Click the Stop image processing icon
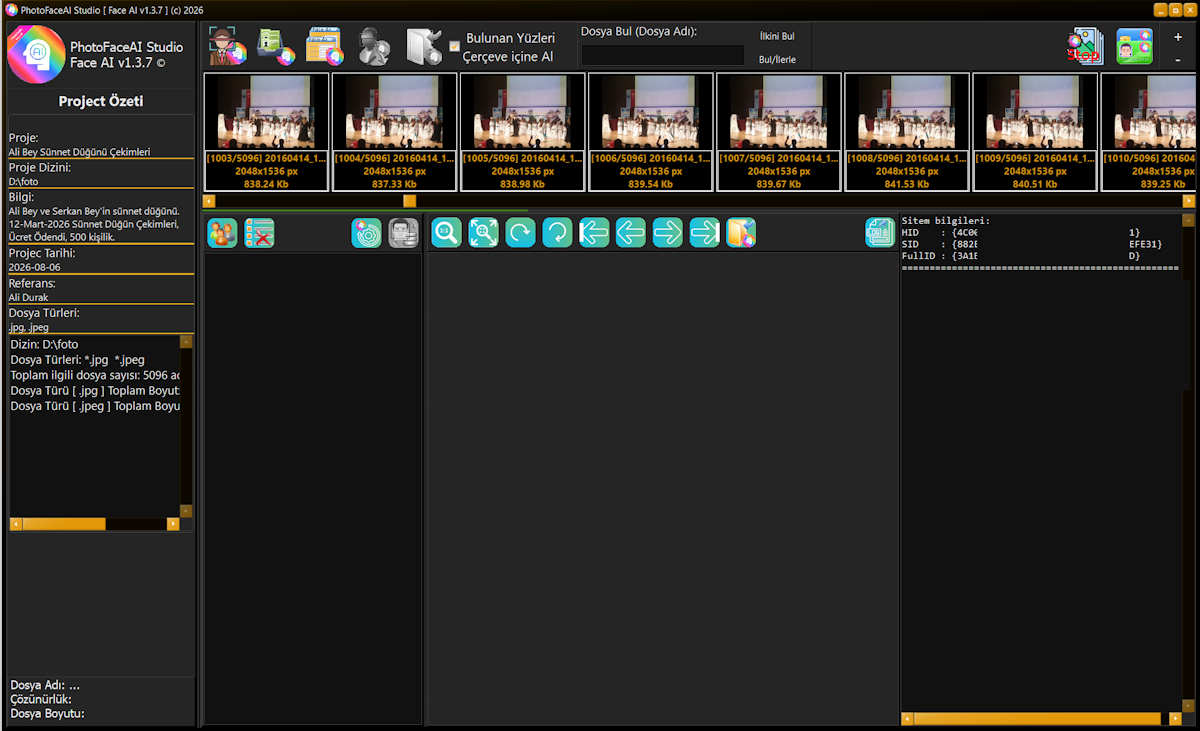The image size is (1200, 731). [x=1085, y=46]
